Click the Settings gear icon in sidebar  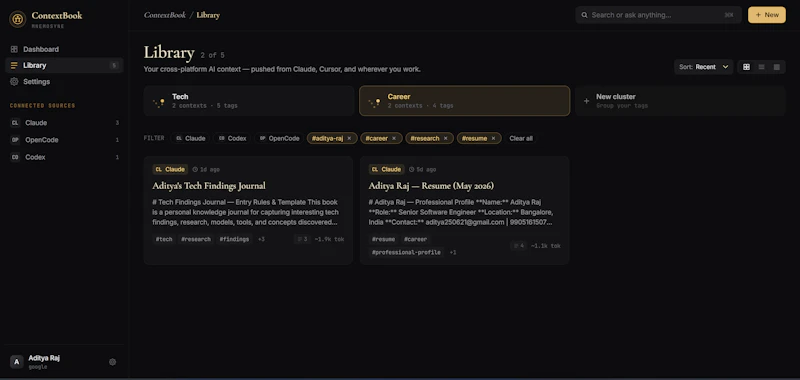click(x=14, y=82)
